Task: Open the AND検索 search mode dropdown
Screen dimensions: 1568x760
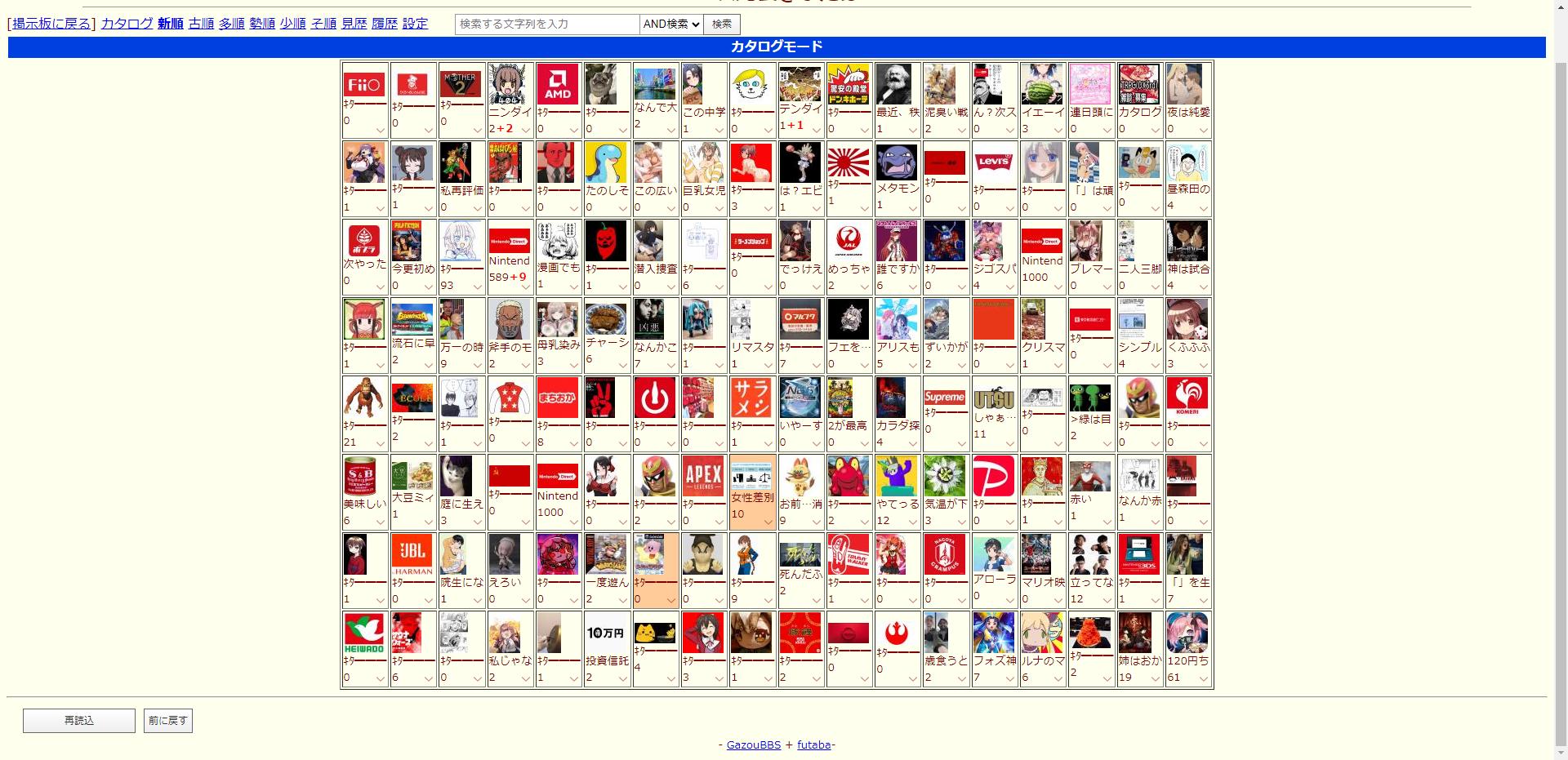Action: point(671,24)
